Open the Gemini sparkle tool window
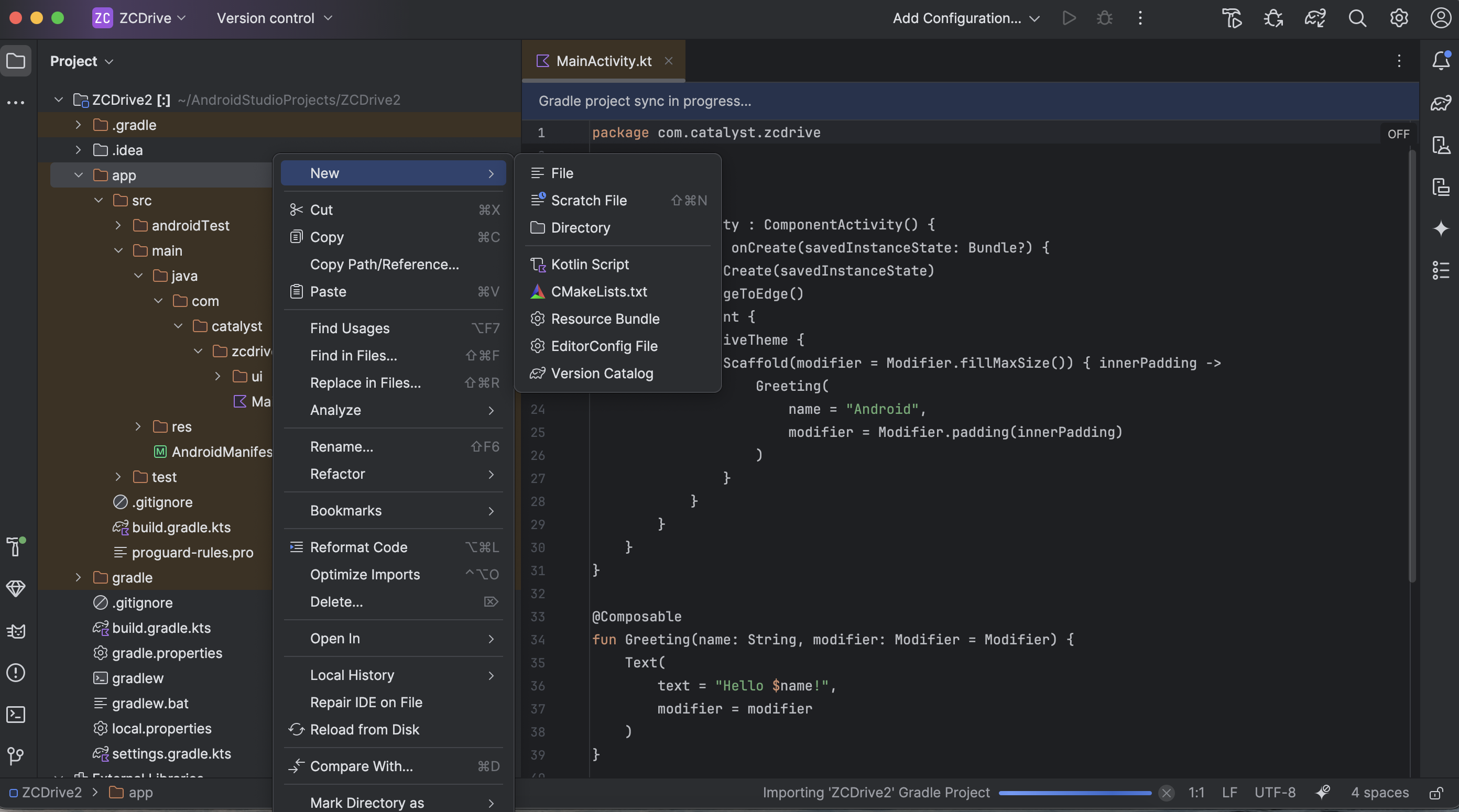1459x812 pixels. pos(1441,228)
